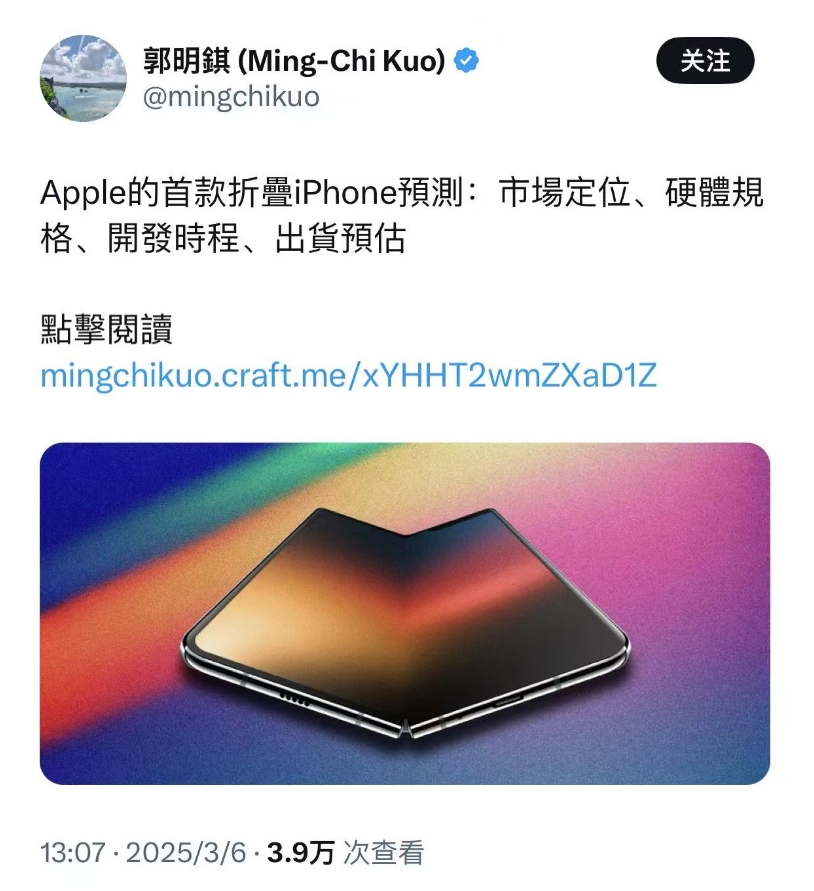
Task: Open the foldable iPhone image preview
Action: click(x=405, y=613)
